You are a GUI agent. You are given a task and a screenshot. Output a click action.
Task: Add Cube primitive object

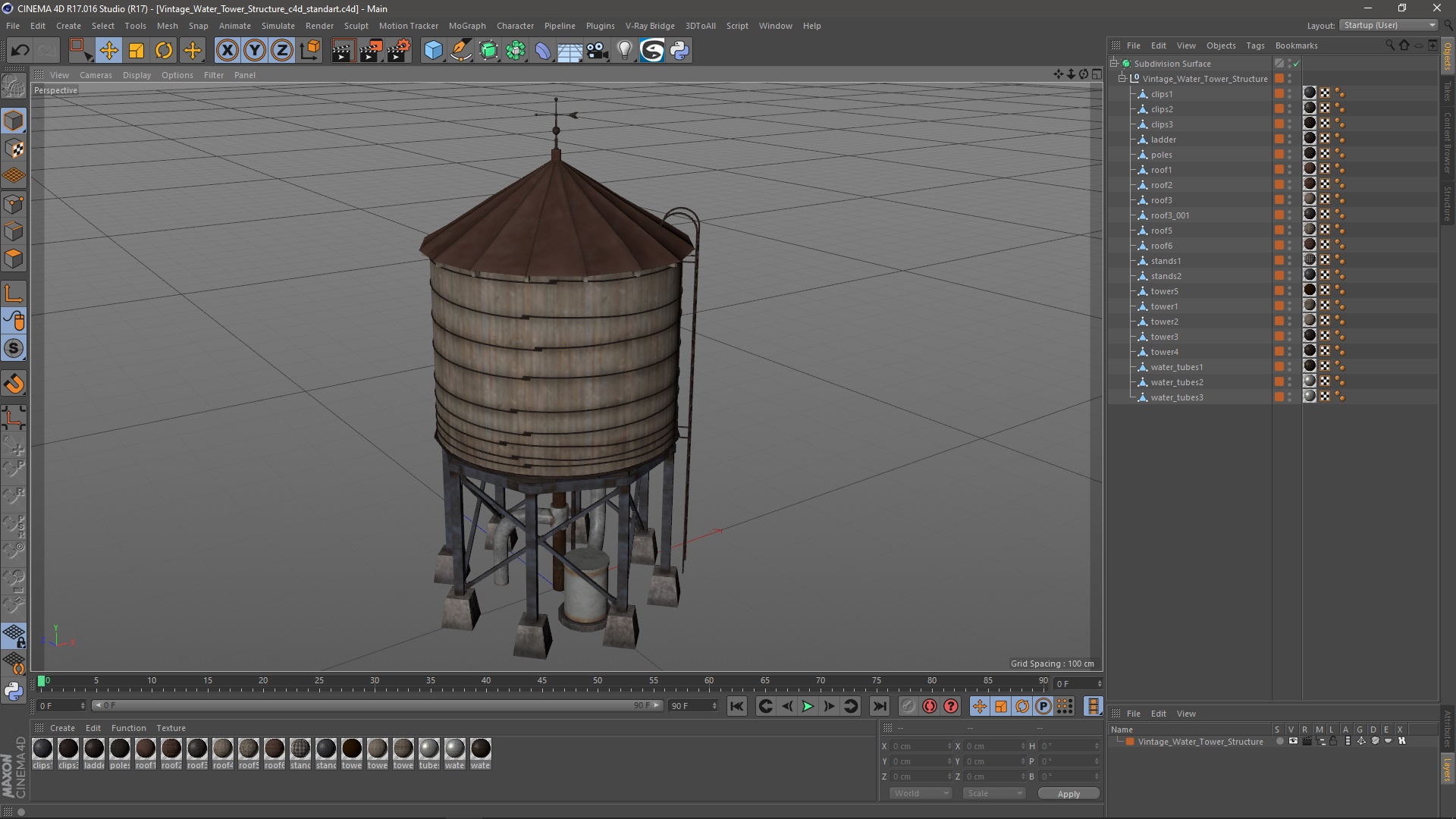point(433,51)
